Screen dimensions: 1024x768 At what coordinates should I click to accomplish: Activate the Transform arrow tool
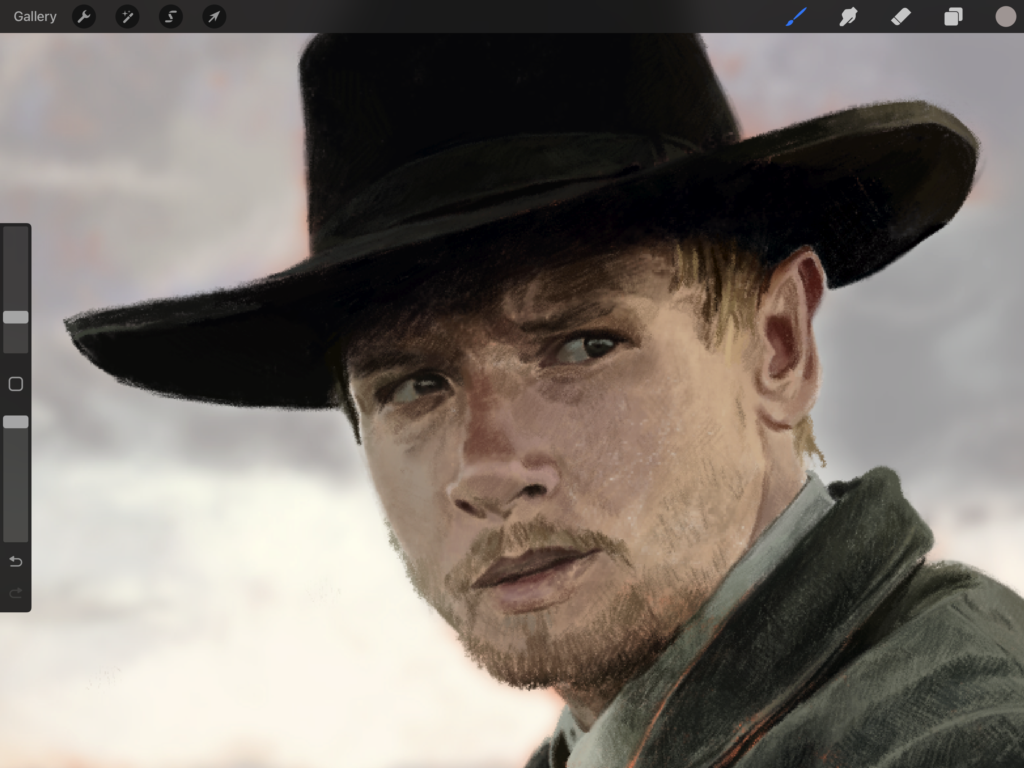tap(214, 17)
